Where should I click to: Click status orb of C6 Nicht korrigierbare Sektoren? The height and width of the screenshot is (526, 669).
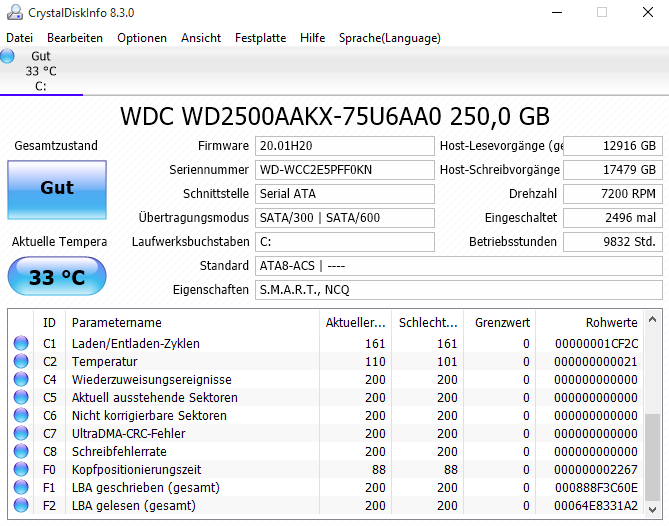pyautogui.click(x=21, y=415)
